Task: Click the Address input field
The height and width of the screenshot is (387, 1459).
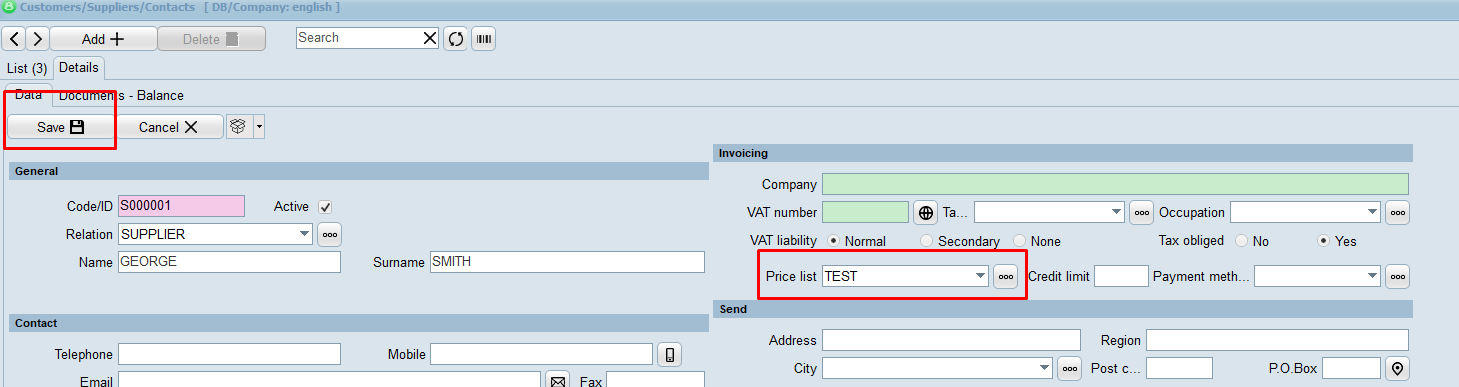Action: [951, 340]
